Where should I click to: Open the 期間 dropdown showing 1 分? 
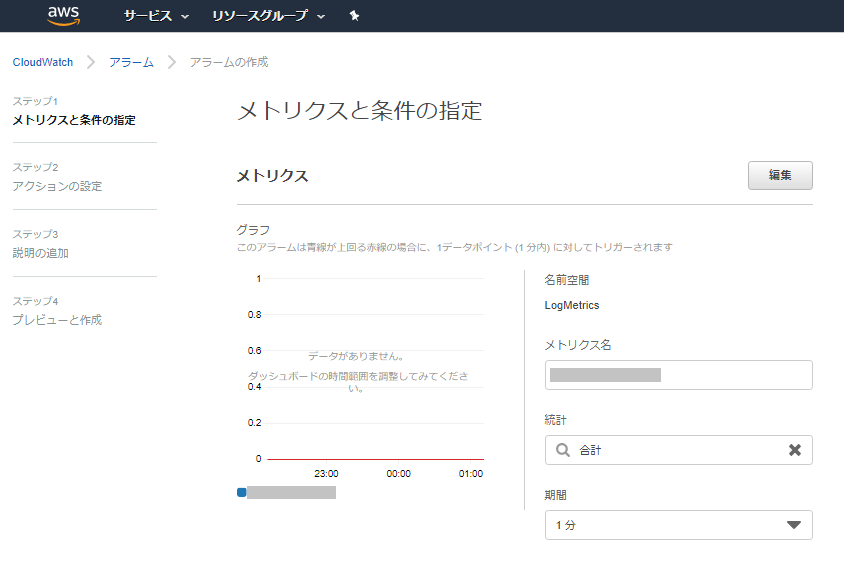(678, 525)
